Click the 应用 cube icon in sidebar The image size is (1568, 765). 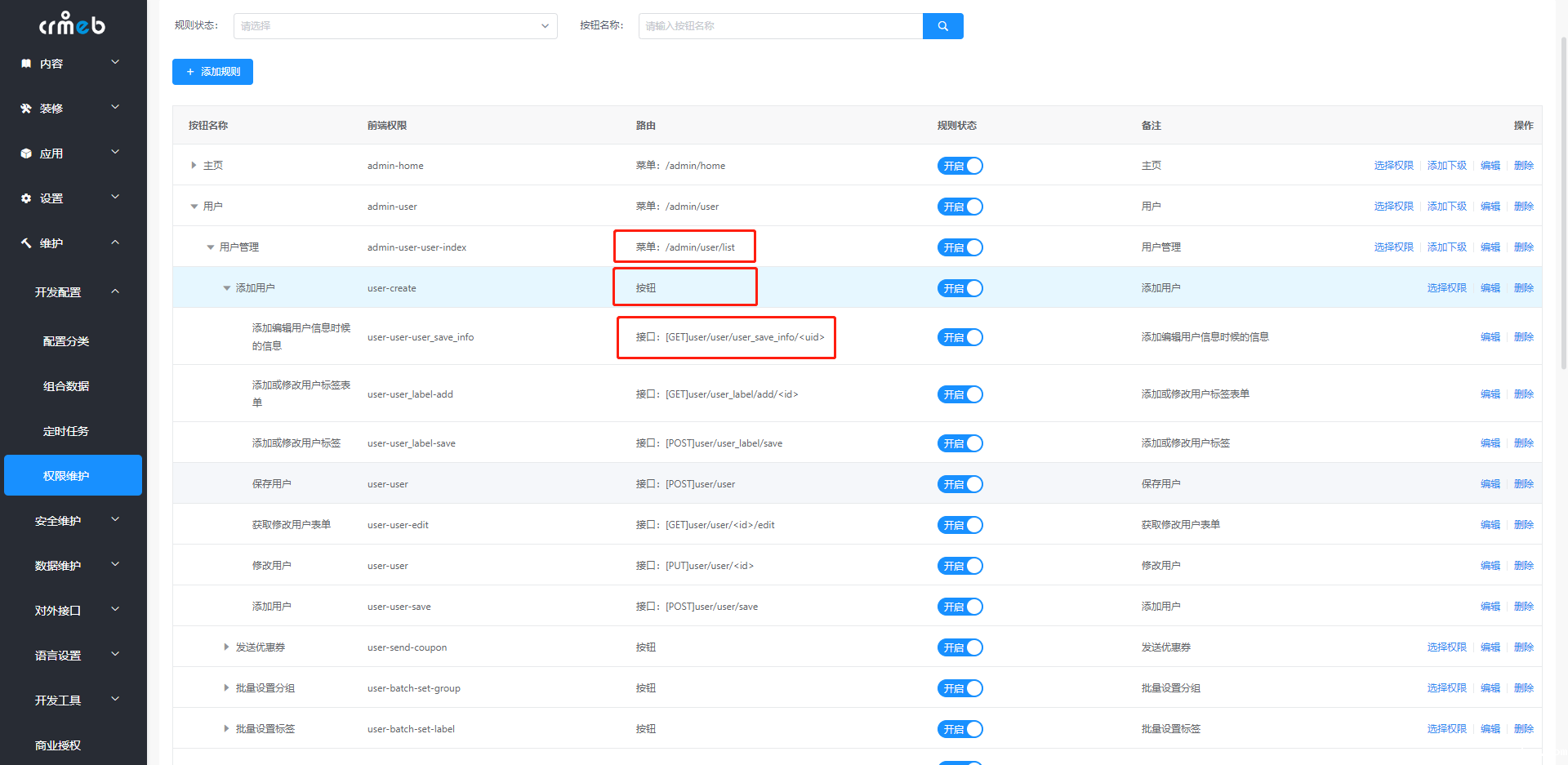pyautogui.click(x=26, y=153)
